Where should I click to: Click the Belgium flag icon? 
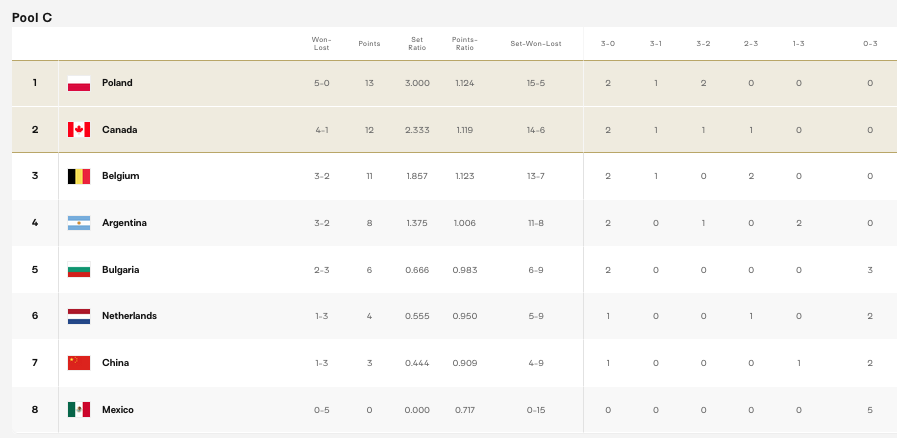pyautogui.click(x=79, y=176)
